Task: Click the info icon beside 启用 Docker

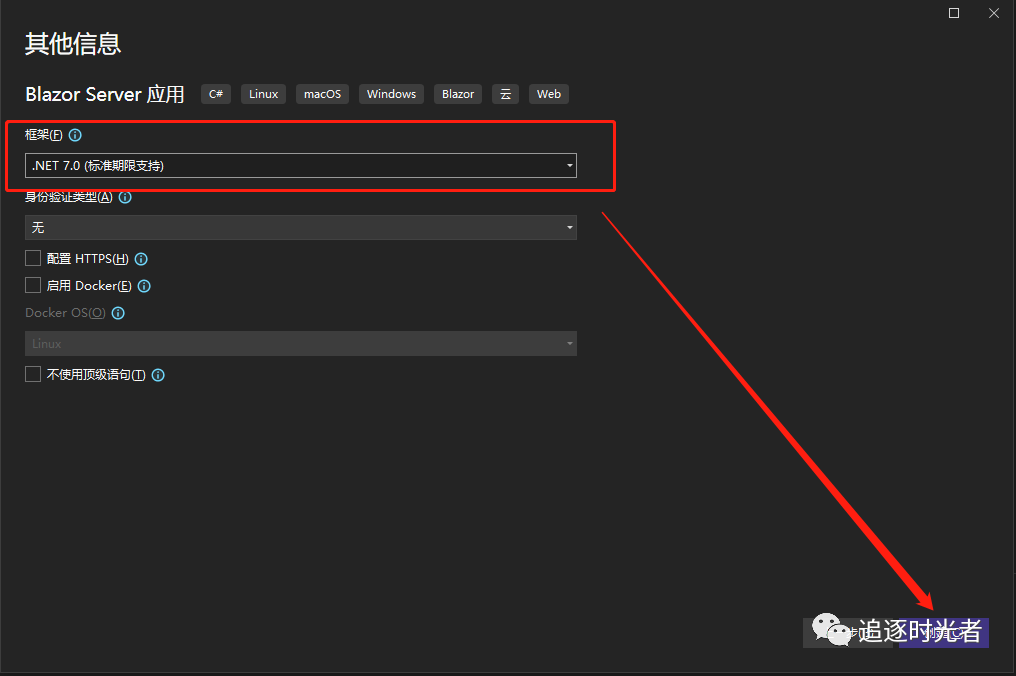Action: coord(144,286)
